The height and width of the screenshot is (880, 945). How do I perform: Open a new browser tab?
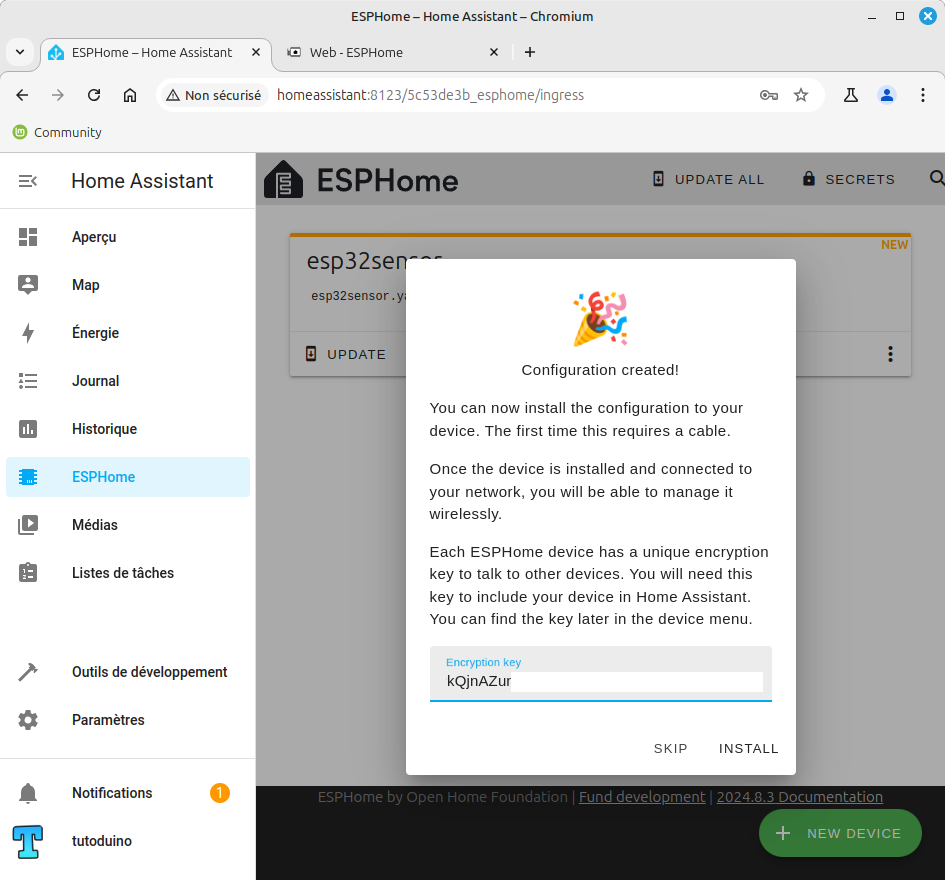530,52
